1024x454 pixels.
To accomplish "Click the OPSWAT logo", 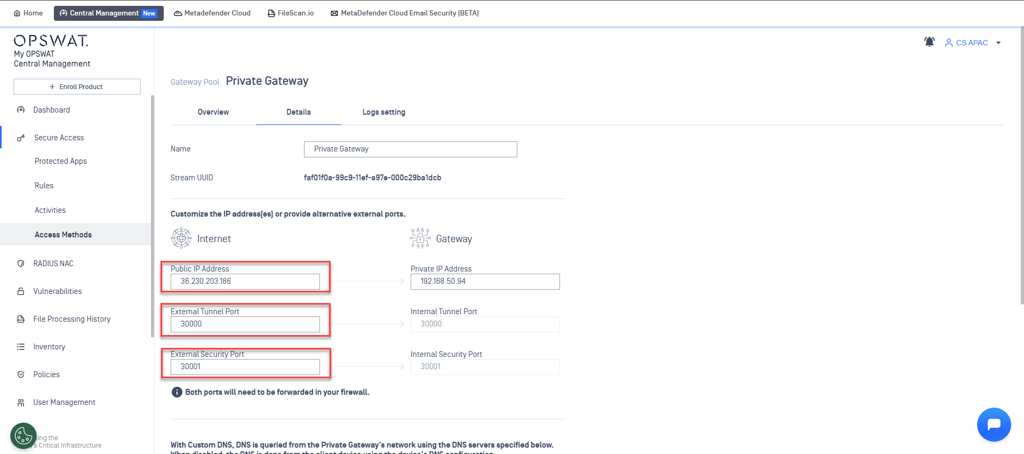I will pos(51,41).
